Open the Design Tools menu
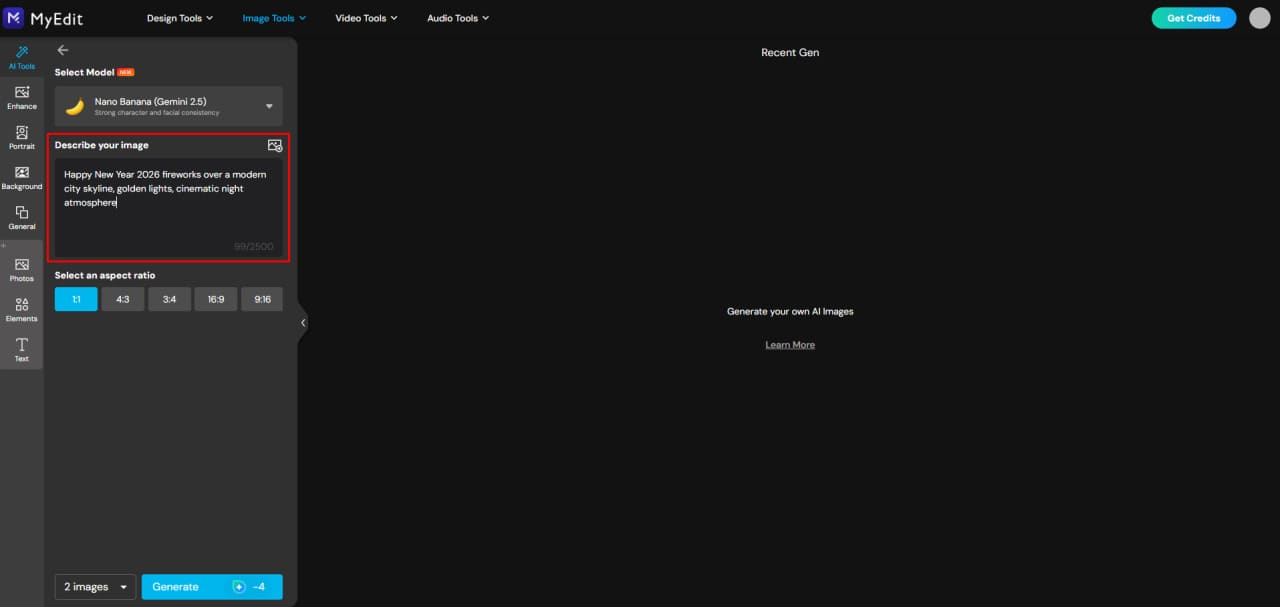1280x607 pixels. 180,18
